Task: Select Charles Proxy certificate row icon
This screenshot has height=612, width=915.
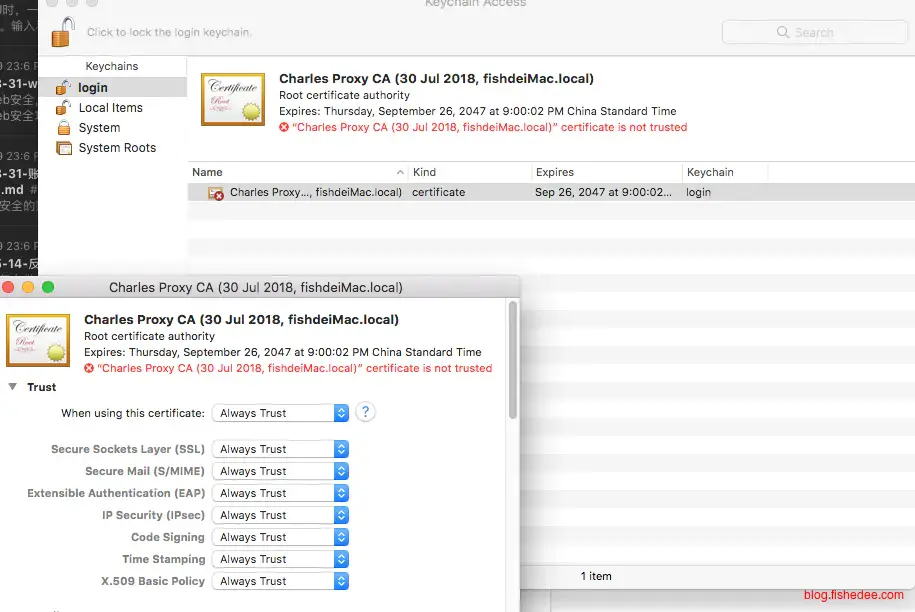Action: tap(215, 193)
